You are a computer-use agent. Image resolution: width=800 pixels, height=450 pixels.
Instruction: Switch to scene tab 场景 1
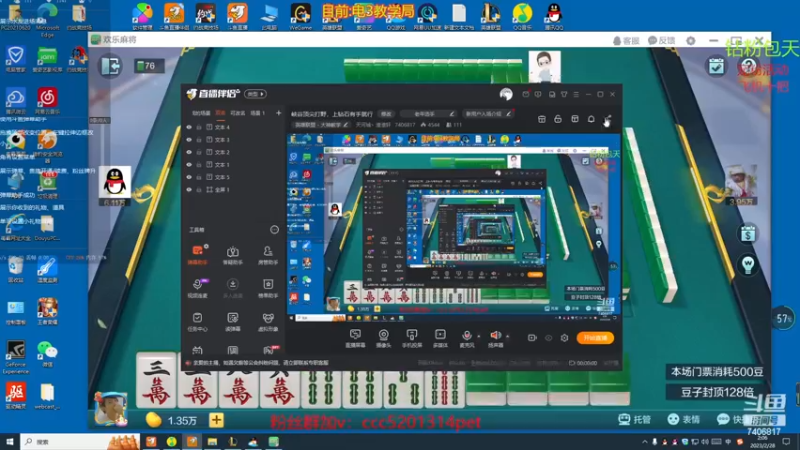click(258, 113)
